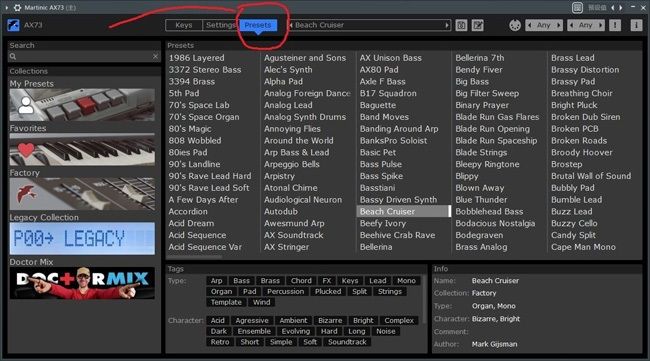Screen dimensions: 650x361
Task: Switch to the Settings tab
Action: [221, 25]
